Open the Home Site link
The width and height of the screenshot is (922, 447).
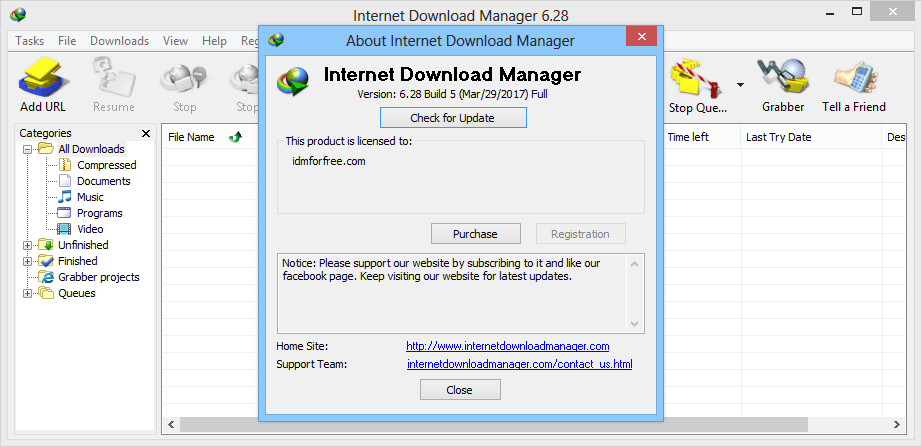point(507,346)
